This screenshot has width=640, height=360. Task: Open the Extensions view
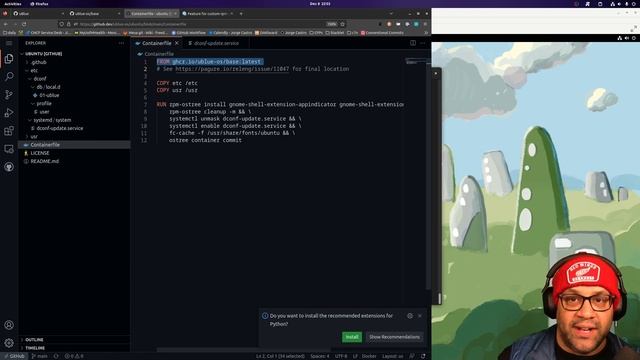(x=9, y=131)
